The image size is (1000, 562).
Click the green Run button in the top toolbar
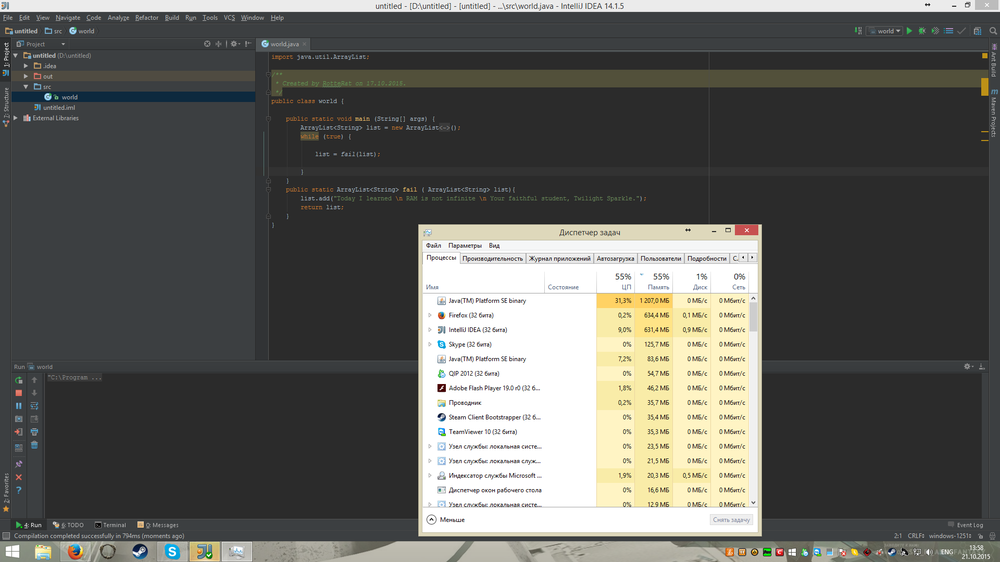tap(909, 31)
